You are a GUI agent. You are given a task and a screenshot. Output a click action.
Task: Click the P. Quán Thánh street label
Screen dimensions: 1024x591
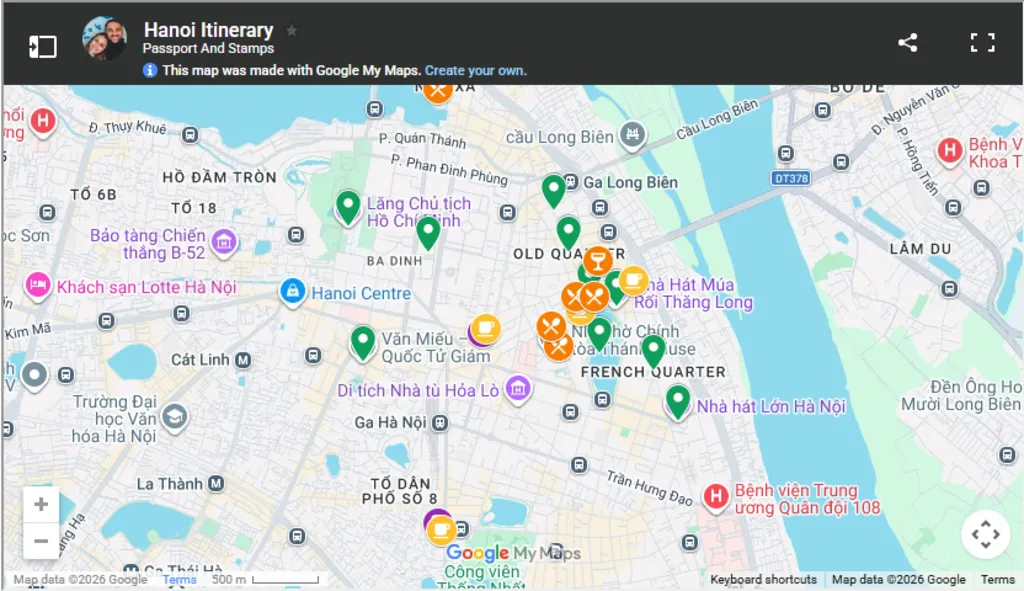pos(423,140)
